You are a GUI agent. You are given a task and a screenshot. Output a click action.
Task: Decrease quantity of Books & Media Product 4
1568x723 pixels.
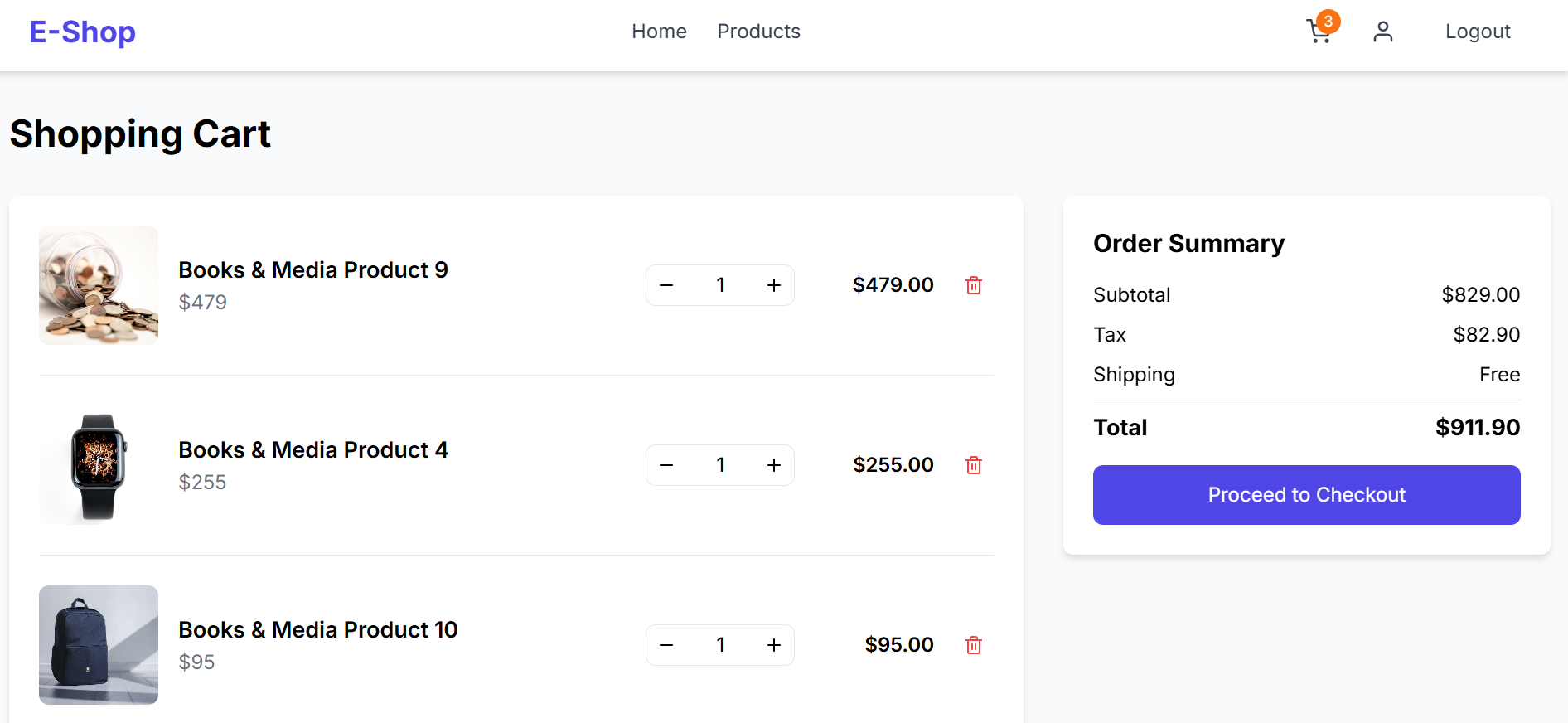pyautogui.click(x=666, y=465)
